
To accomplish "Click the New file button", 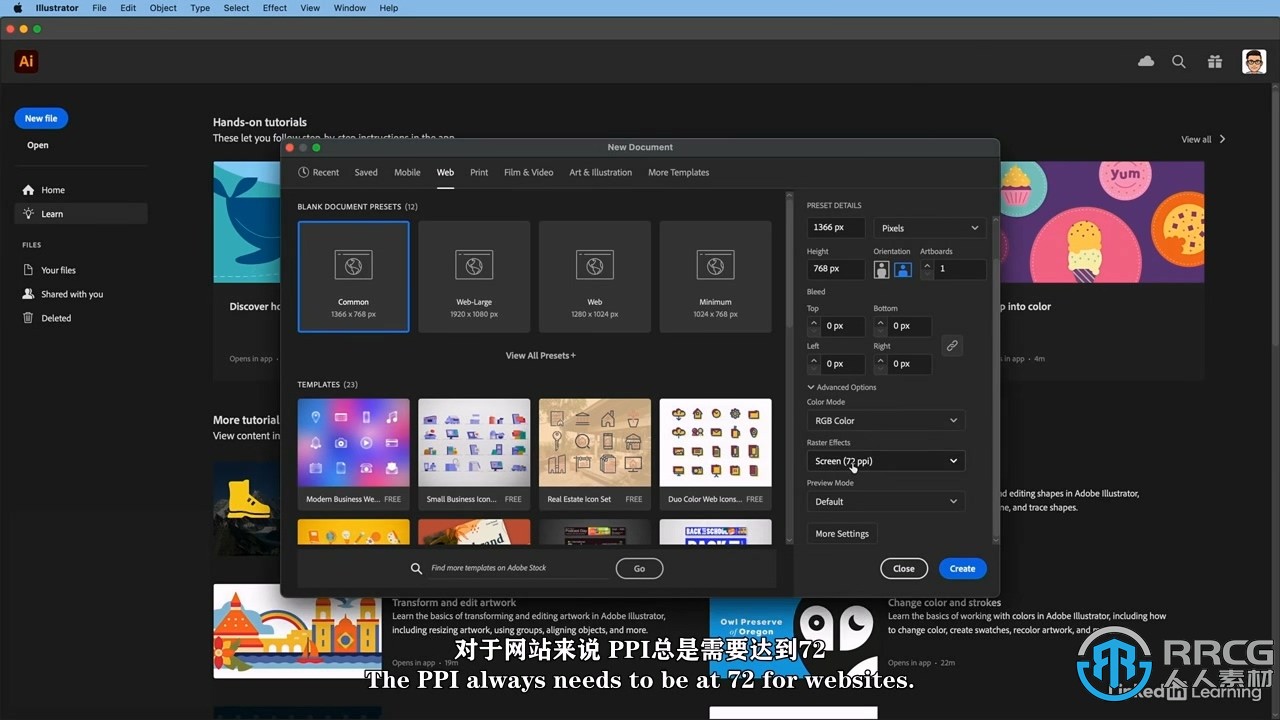I will click(41, 118).
